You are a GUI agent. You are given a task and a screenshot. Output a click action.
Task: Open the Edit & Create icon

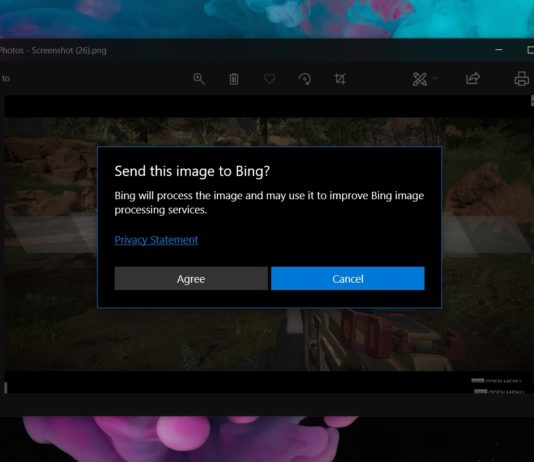[420, 79]
